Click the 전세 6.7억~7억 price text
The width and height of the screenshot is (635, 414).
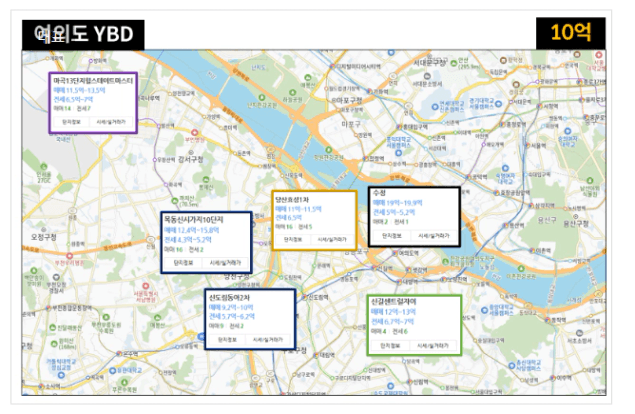point(392,322)
